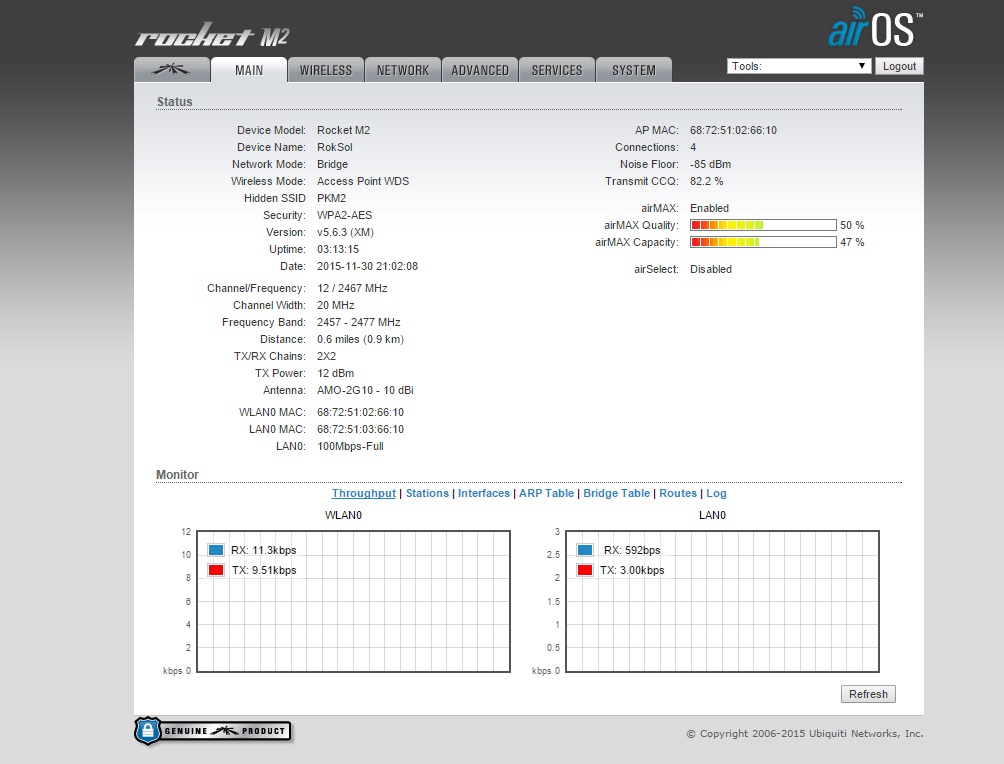Click the LAN0 MAC value 68:72:51:03:66:10

coord(360,429)
